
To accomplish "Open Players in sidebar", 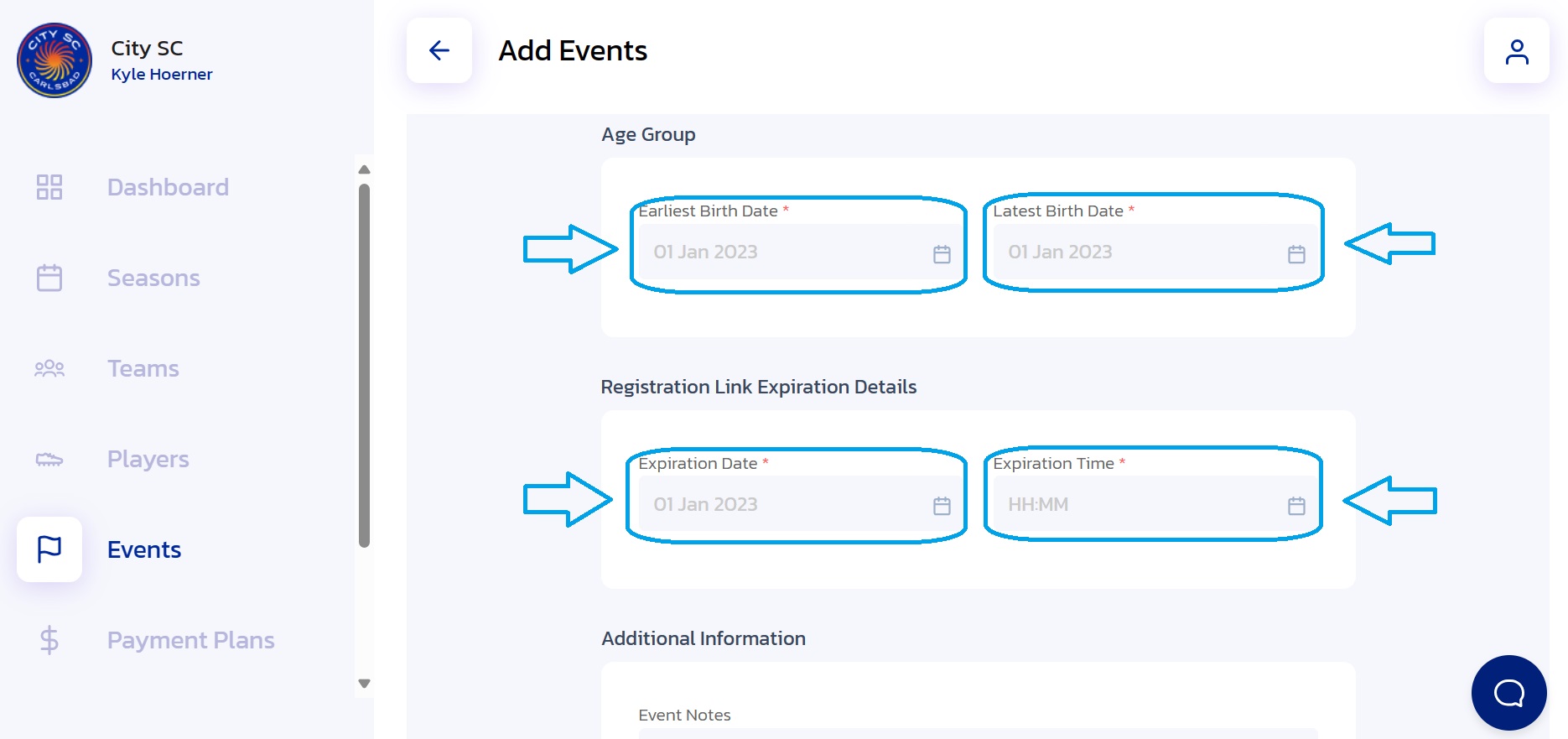I will click(148, 459).
